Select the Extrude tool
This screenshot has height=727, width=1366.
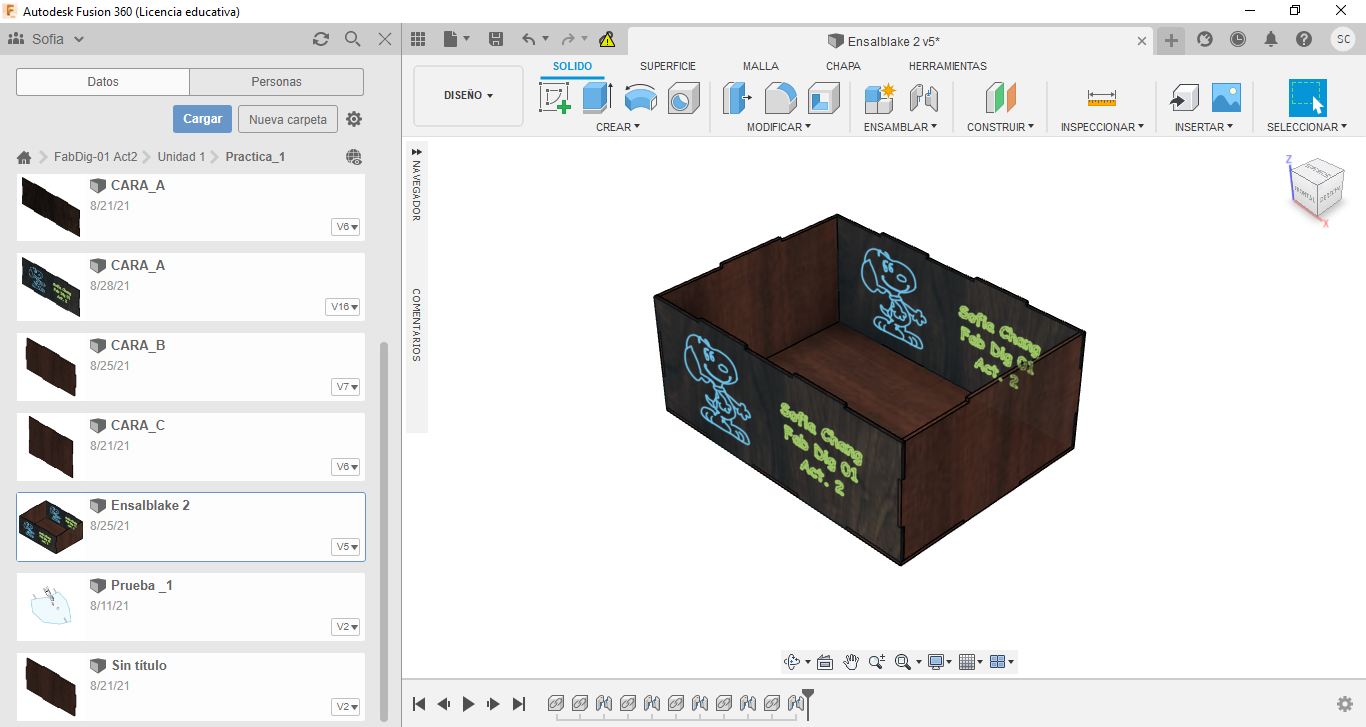pyautogui.click(x=598, y=98)
